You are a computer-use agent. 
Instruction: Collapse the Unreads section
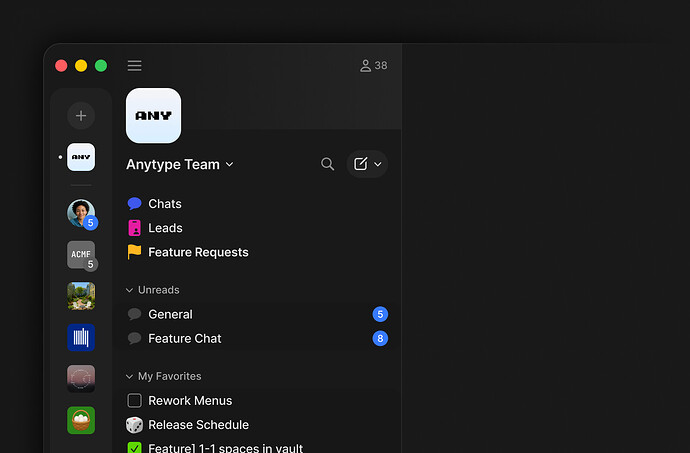129,290
